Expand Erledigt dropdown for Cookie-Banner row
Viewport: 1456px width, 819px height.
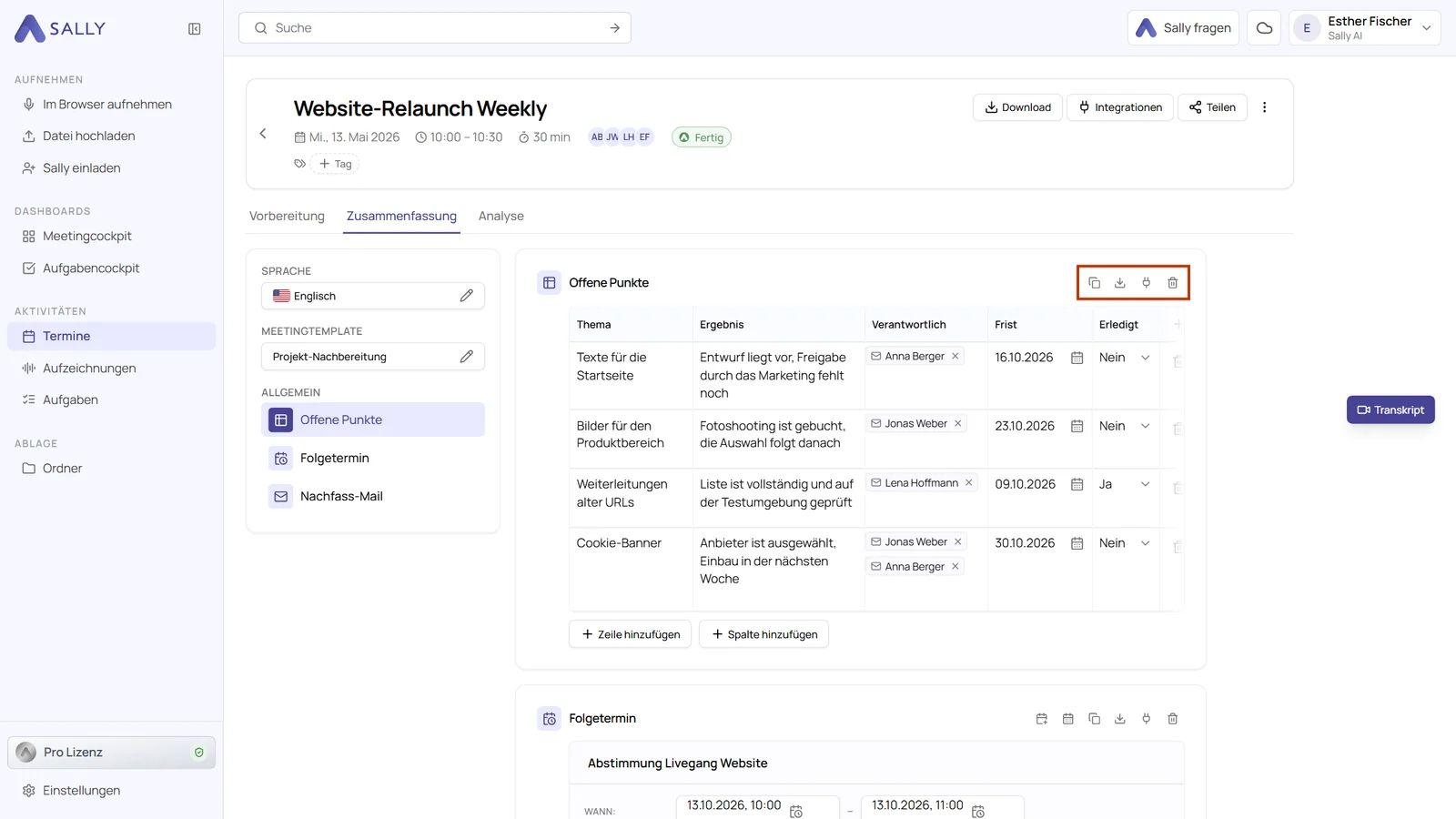(x=1145, y=543)
